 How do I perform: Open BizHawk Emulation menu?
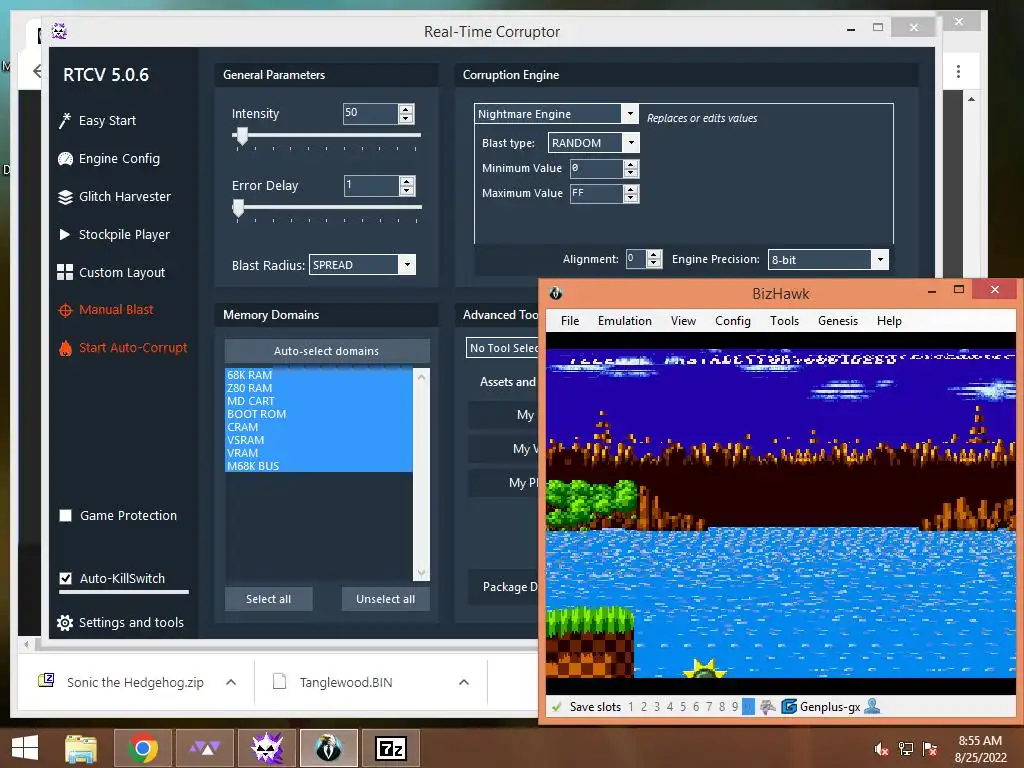click(625, 321)
